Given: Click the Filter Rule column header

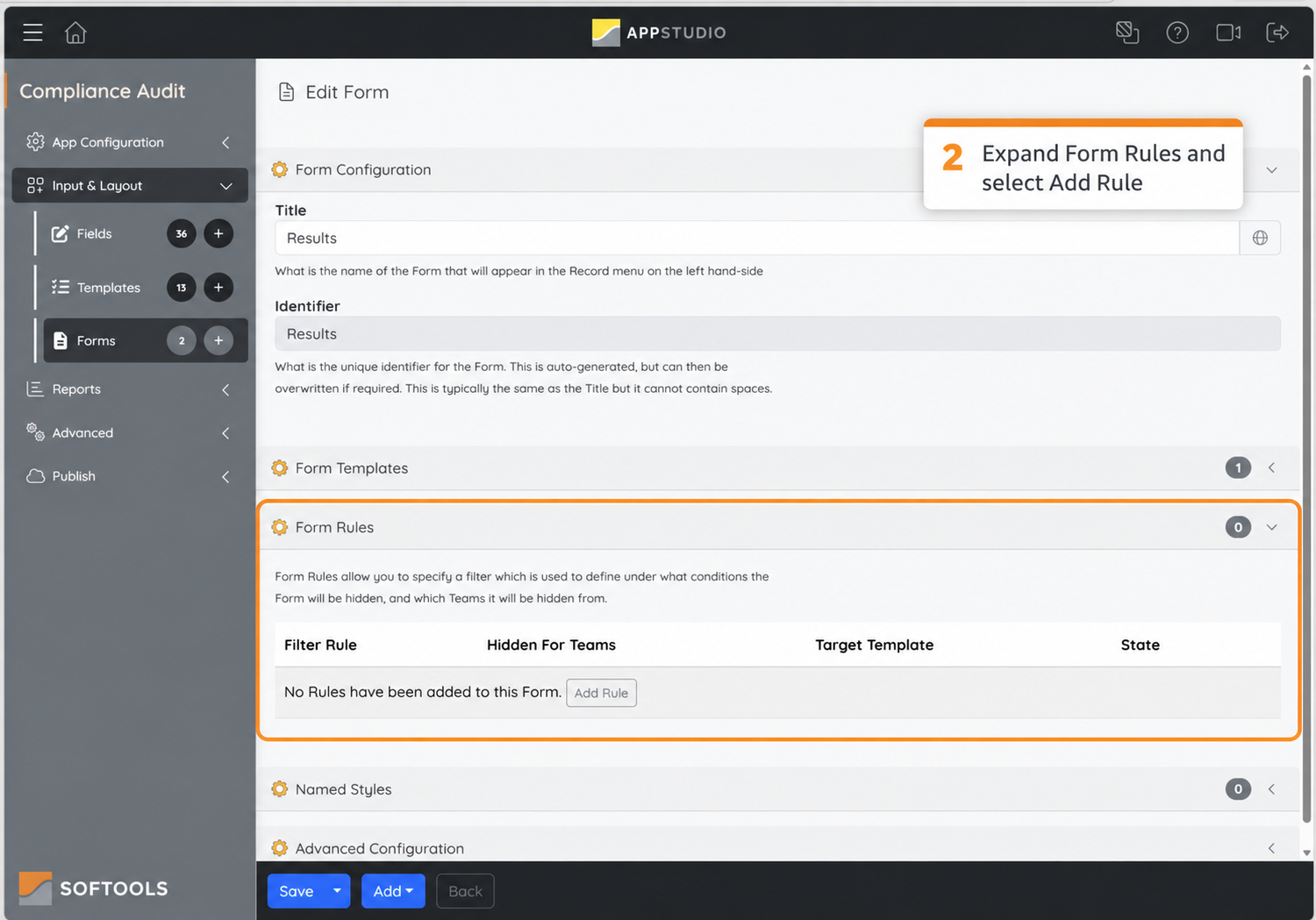Looking at the screenshot, I should point(320,645).
